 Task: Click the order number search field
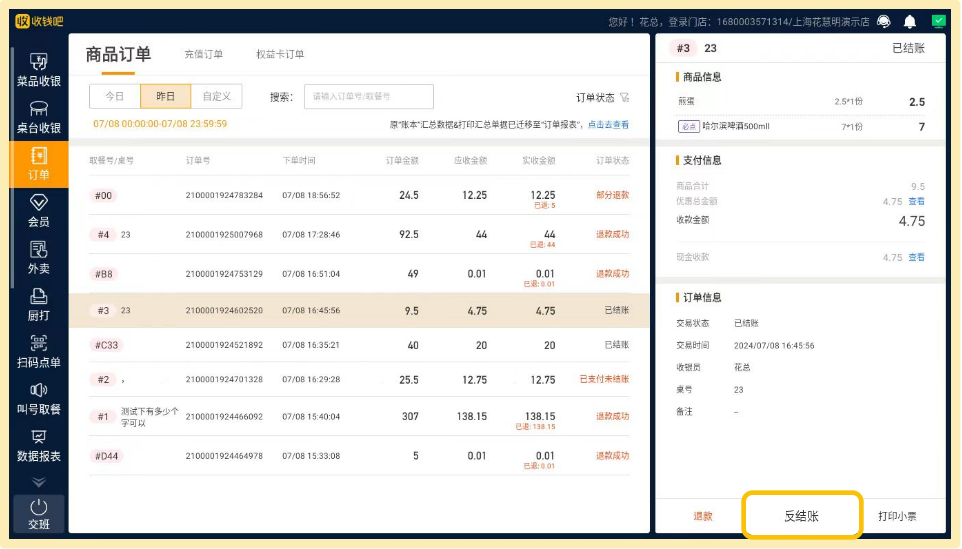click(x=369, y=96)
